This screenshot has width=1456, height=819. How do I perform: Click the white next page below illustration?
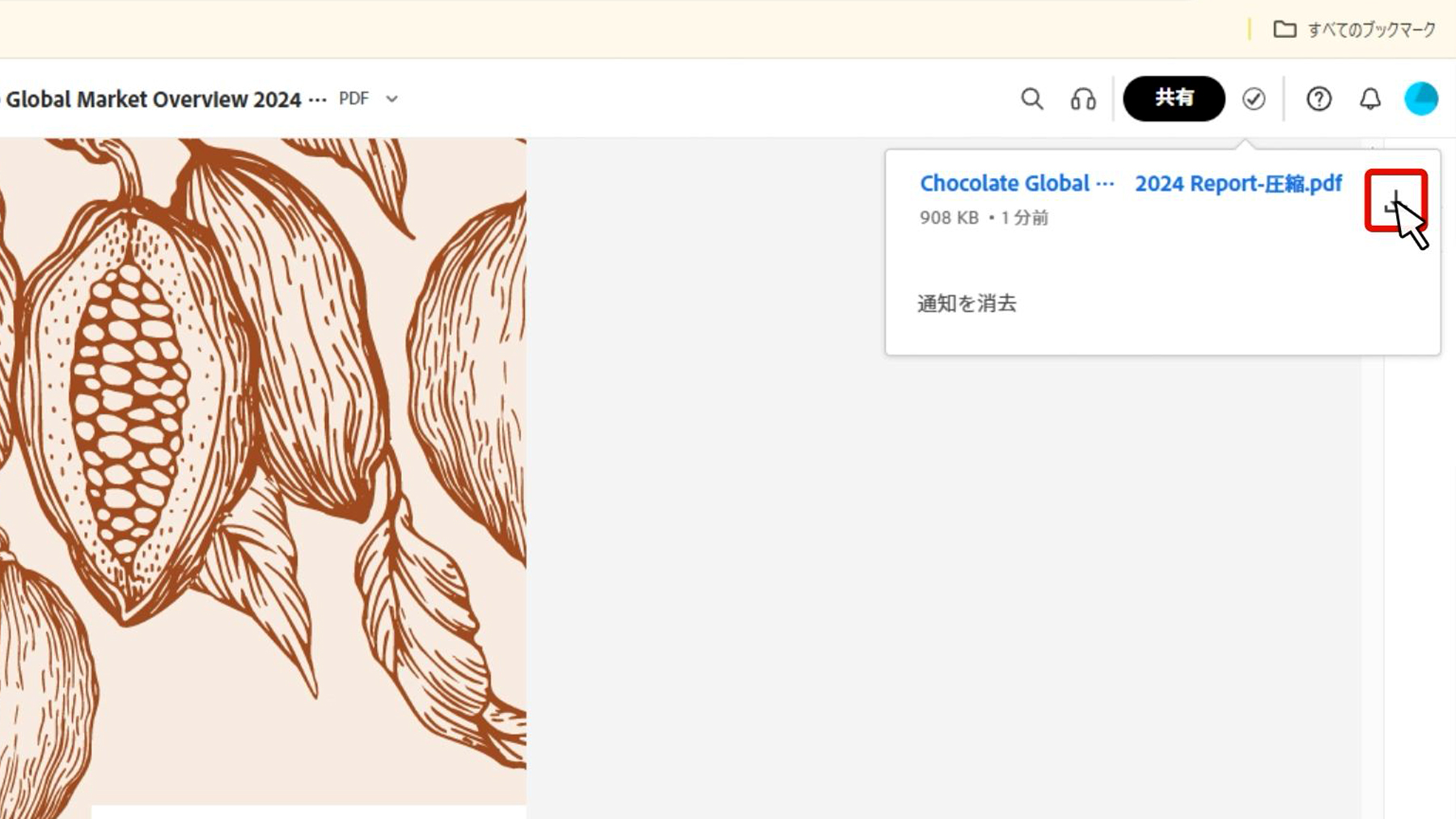click(x=308, y=813)
